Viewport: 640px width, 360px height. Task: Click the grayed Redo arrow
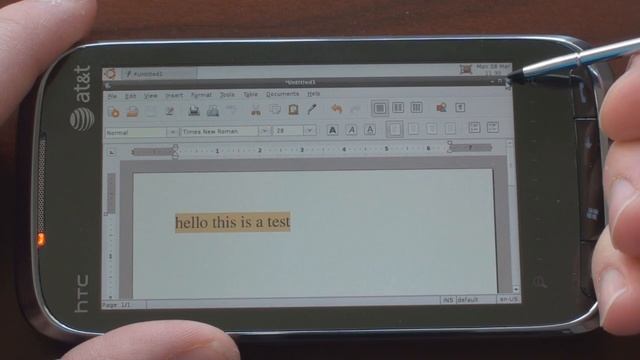click(356, 109)
